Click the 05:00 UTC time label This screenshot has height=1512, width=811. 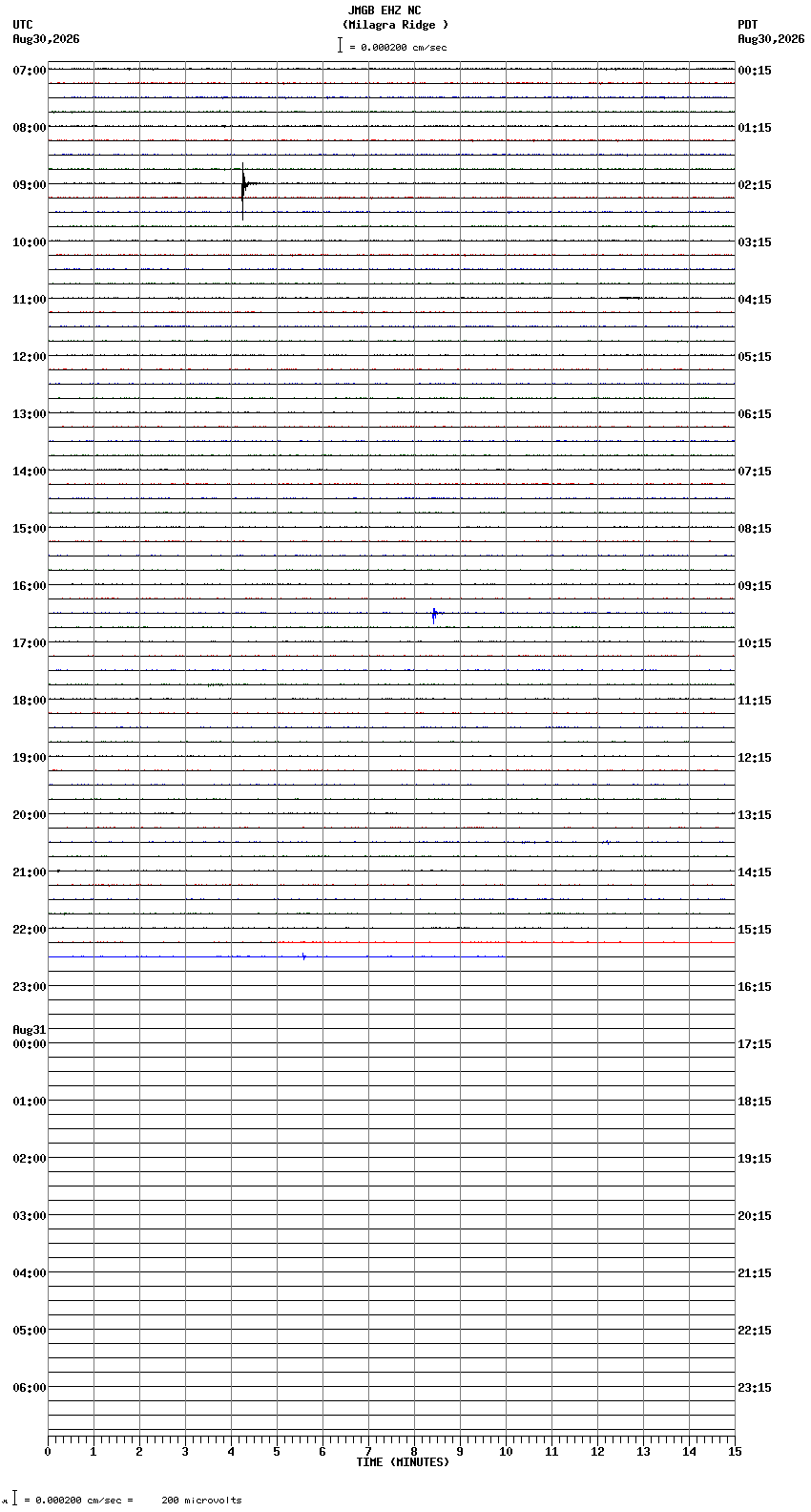pos(30,1331)
